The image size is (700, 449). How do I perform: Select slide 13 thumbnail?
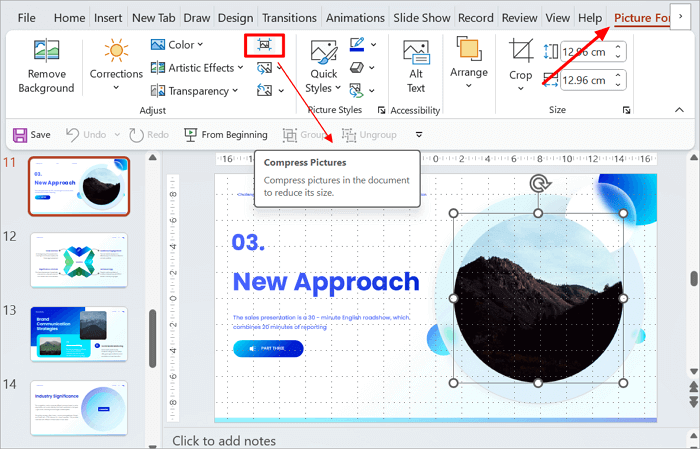click(x=79, y=333)
